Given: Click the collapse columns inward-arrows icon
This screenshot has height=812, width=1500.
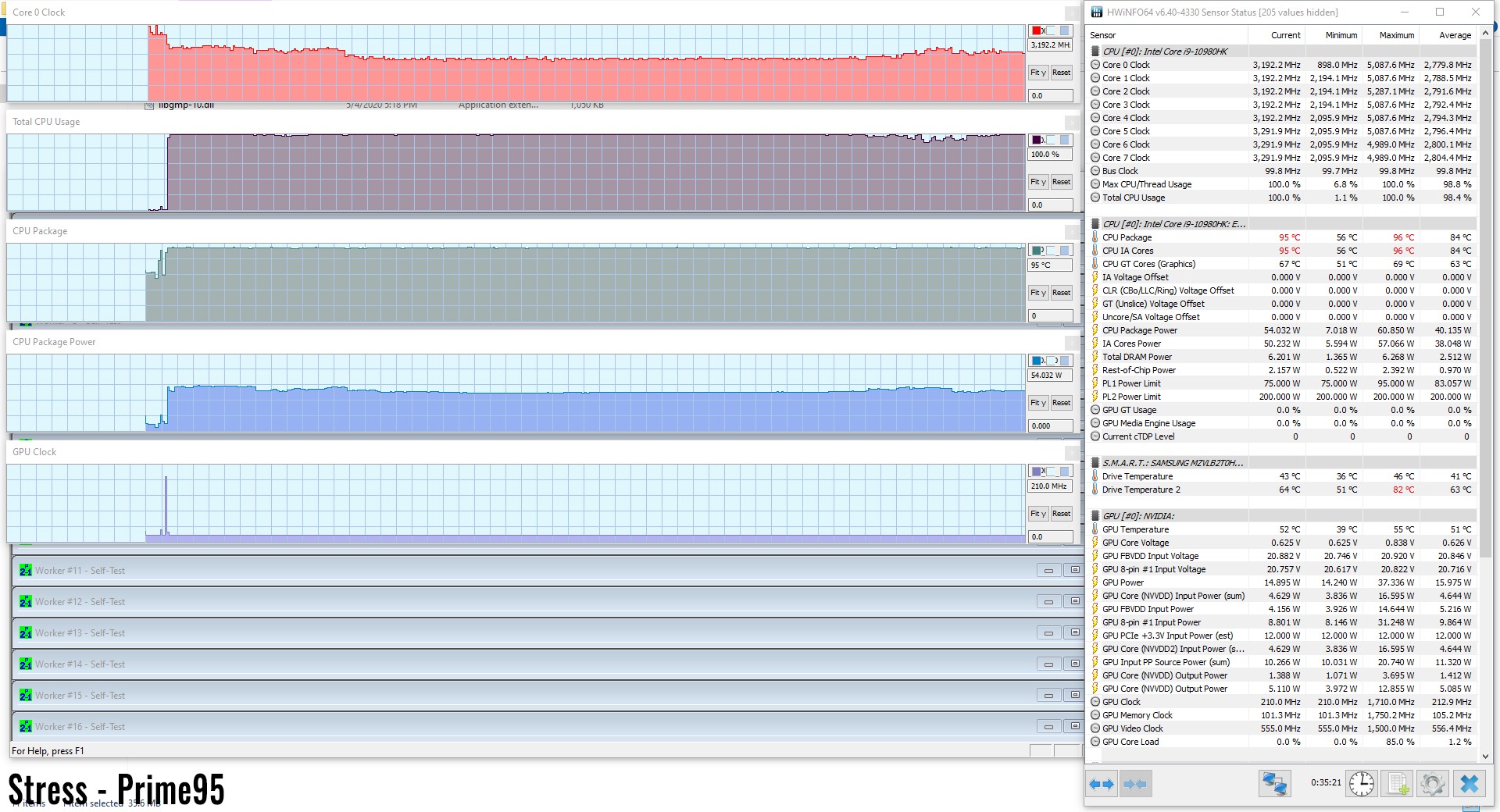Looking at the screenshot, I should point(1135,784).
